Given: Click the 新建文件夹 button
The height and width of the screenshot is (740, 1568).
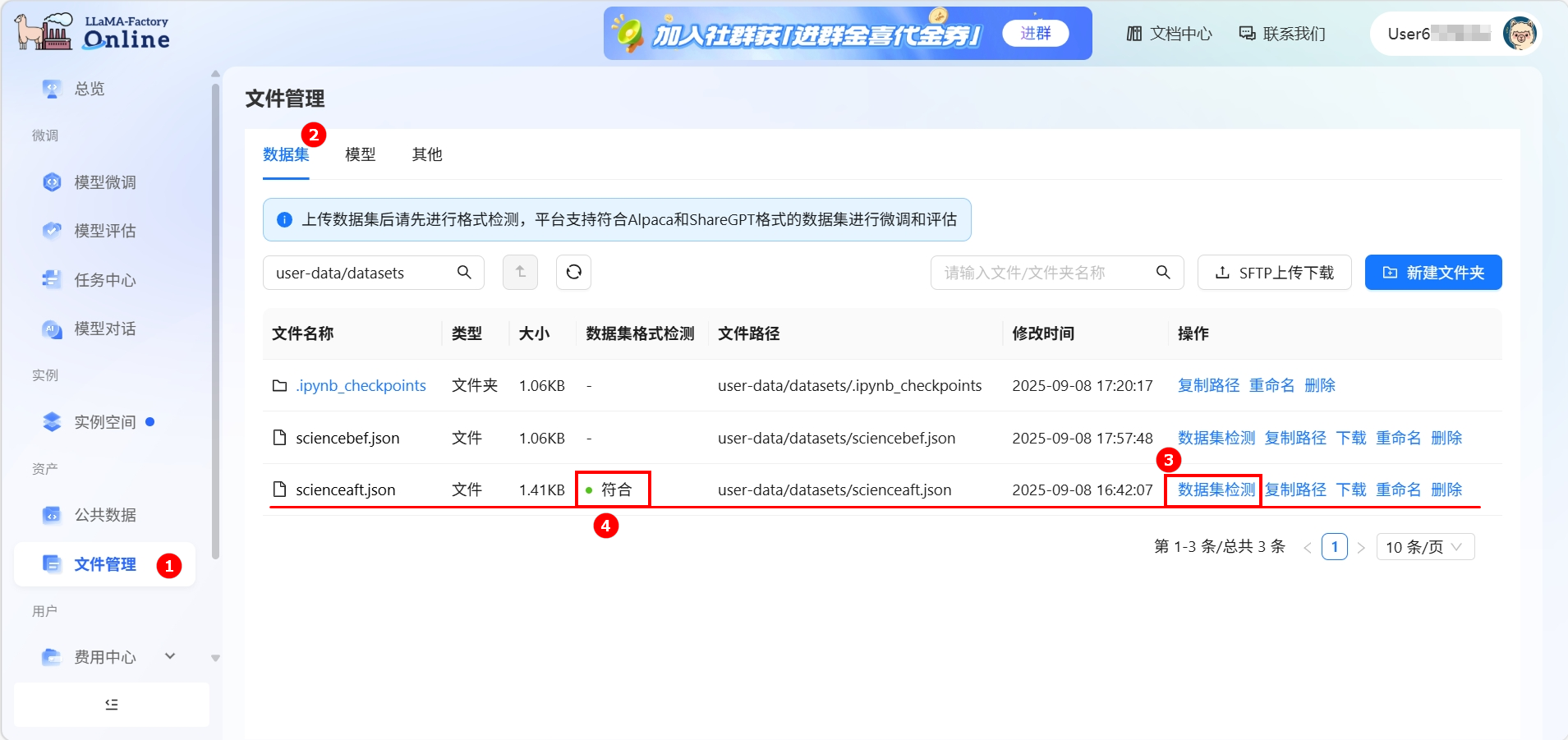Looking at the screenshot, I should [x=1432, y=273].
